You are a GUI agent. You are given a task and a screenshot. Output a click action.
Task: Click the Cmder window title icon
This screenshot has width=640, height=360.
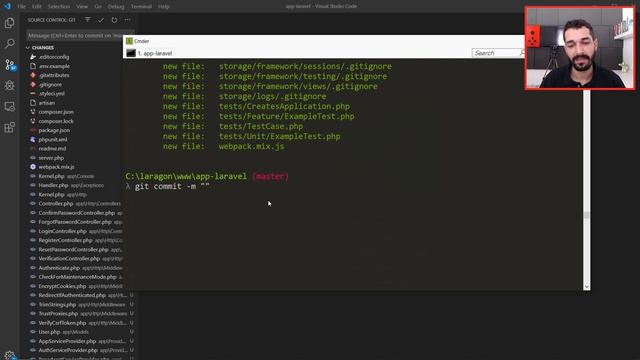pyautogui.click(x=129, y=41)
